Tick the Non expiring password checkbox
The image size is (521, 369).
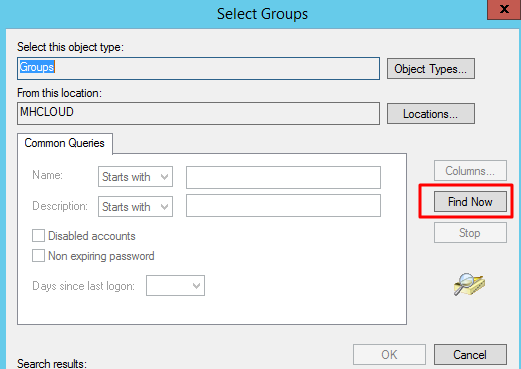click(x=38, y=256)
